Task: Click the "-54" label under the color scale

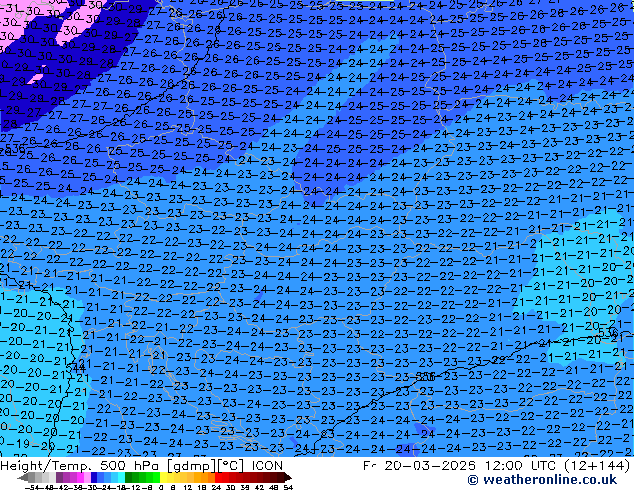Action: coord(34,487)
